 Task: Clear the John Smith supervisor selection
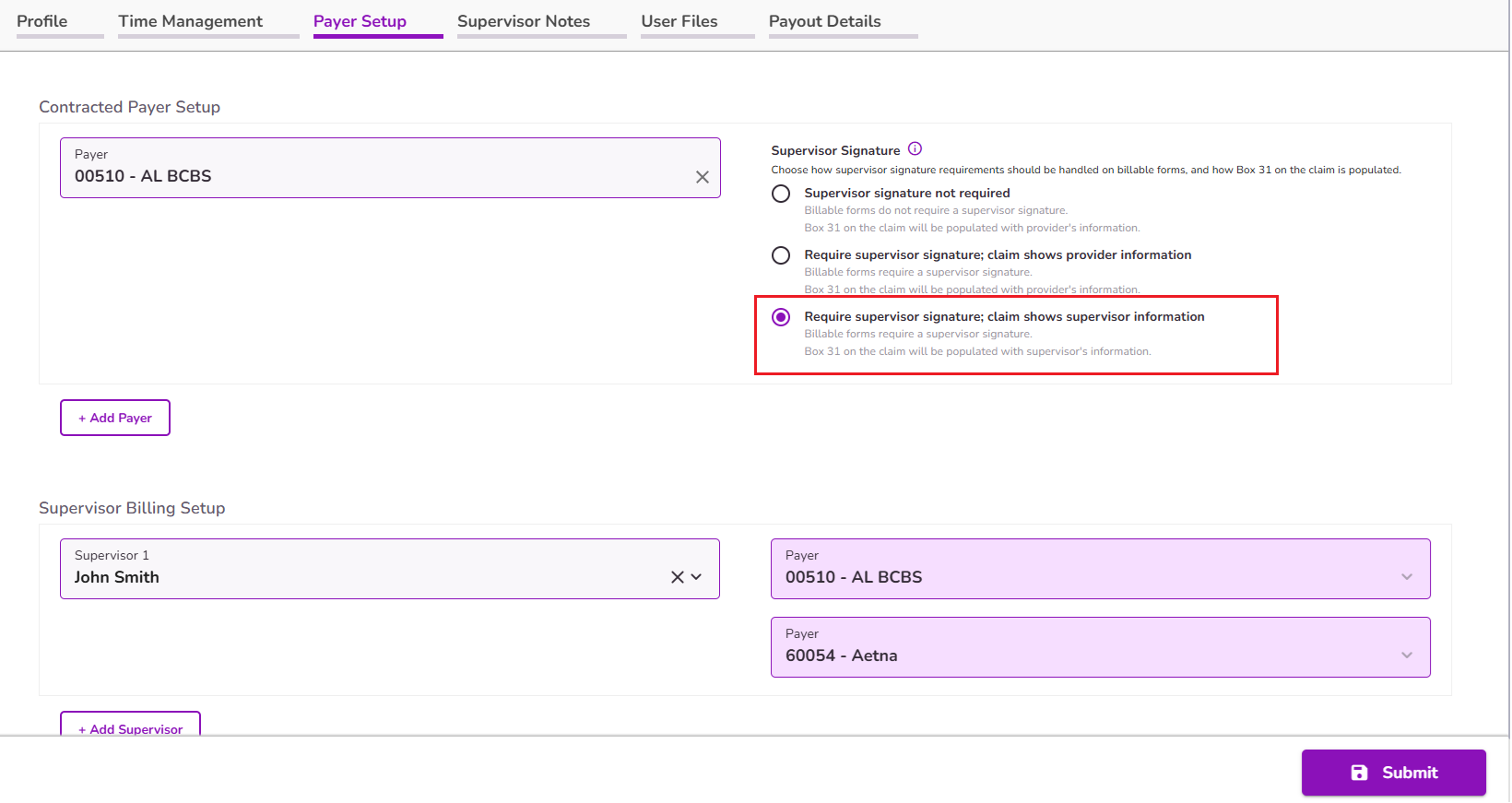pos(678,577)
